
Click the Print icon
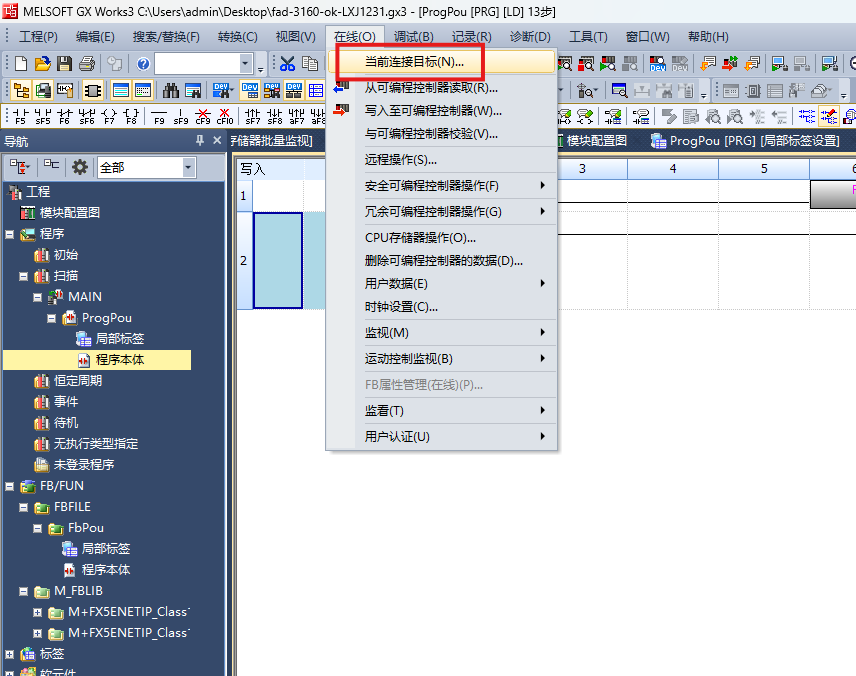pyautogui.click(x=87, y=64)
